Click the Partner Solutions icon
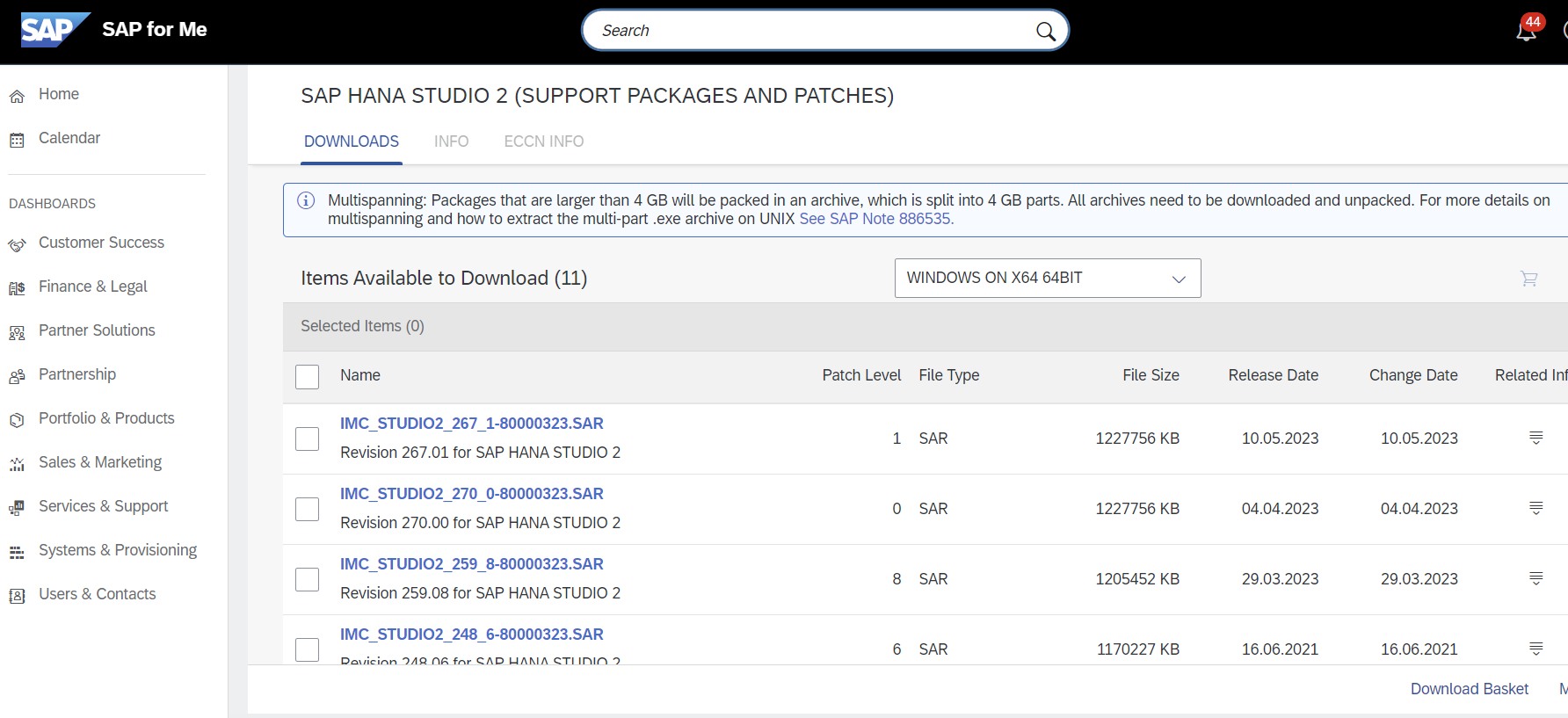This screenshot has height=718, width=1568. 17,332
